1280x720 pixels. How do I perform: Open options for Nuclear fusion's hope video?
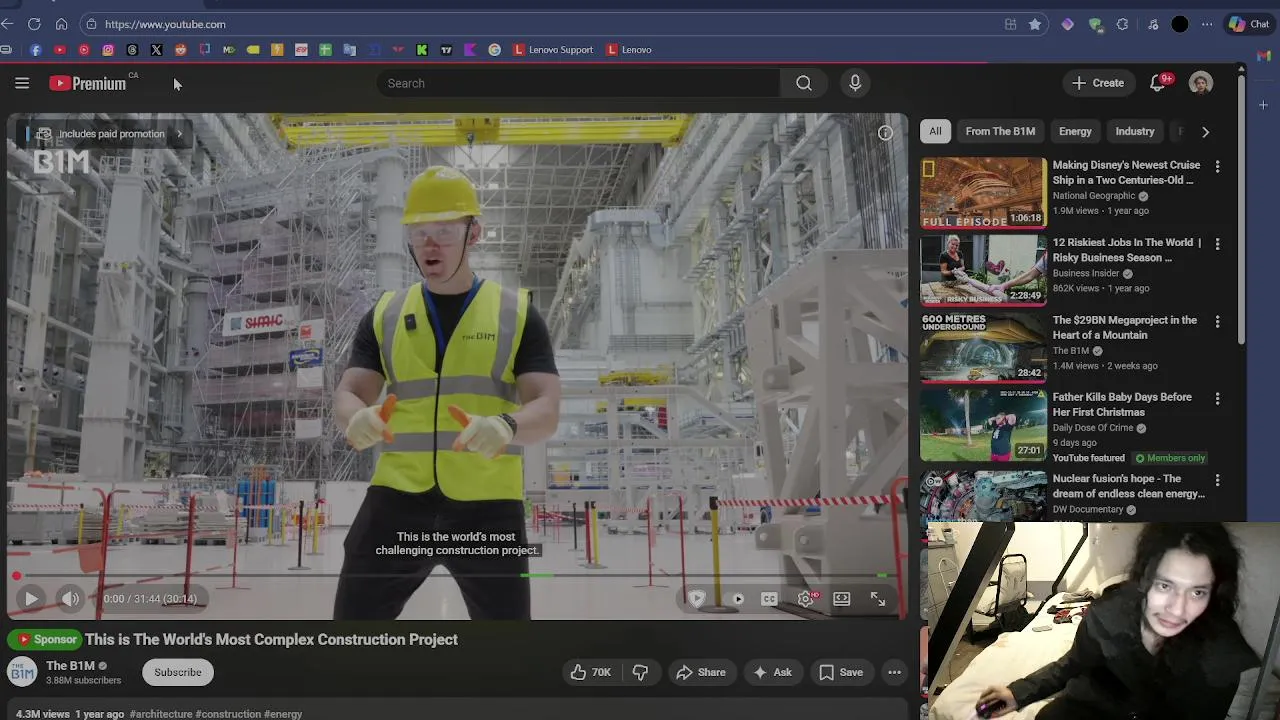tap(1217, 479)
